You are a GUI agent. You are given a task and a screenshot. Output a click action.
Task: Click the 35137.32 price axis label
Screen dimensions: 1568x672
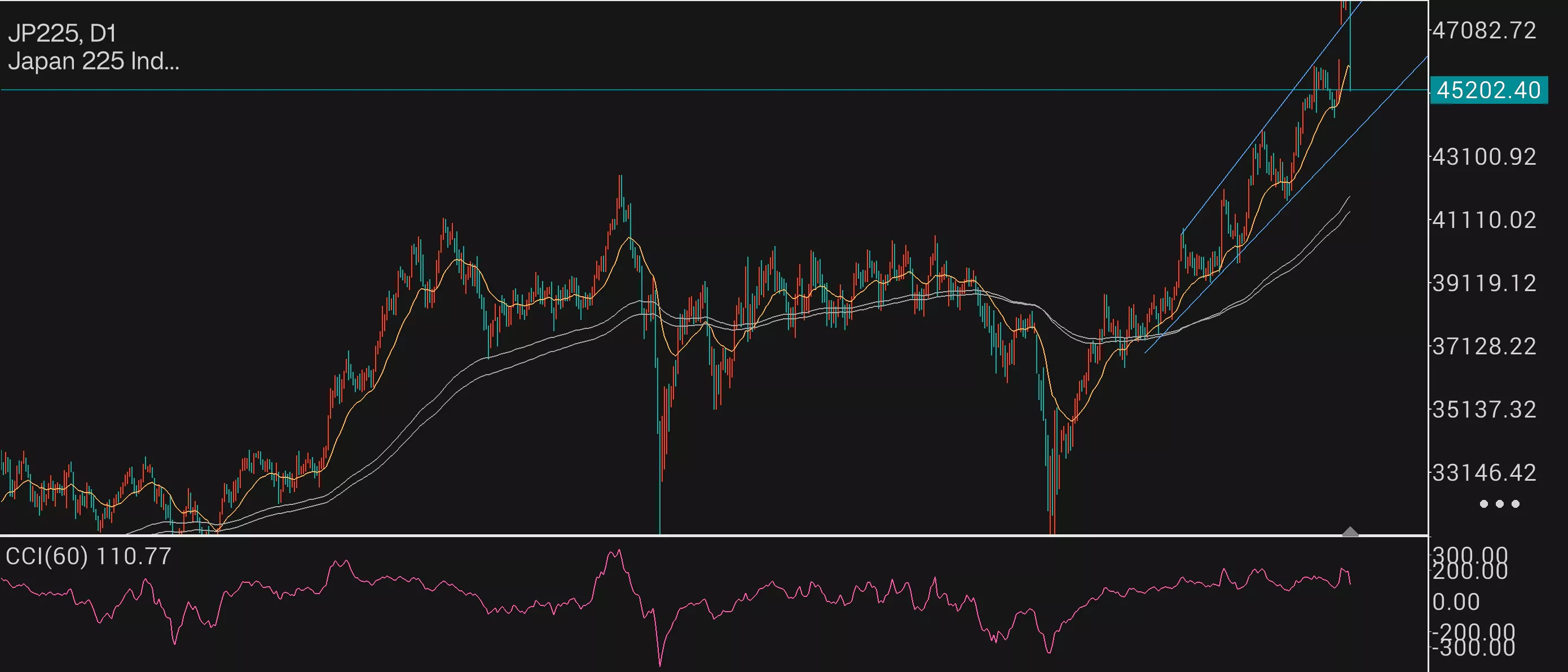(1484, 410)
